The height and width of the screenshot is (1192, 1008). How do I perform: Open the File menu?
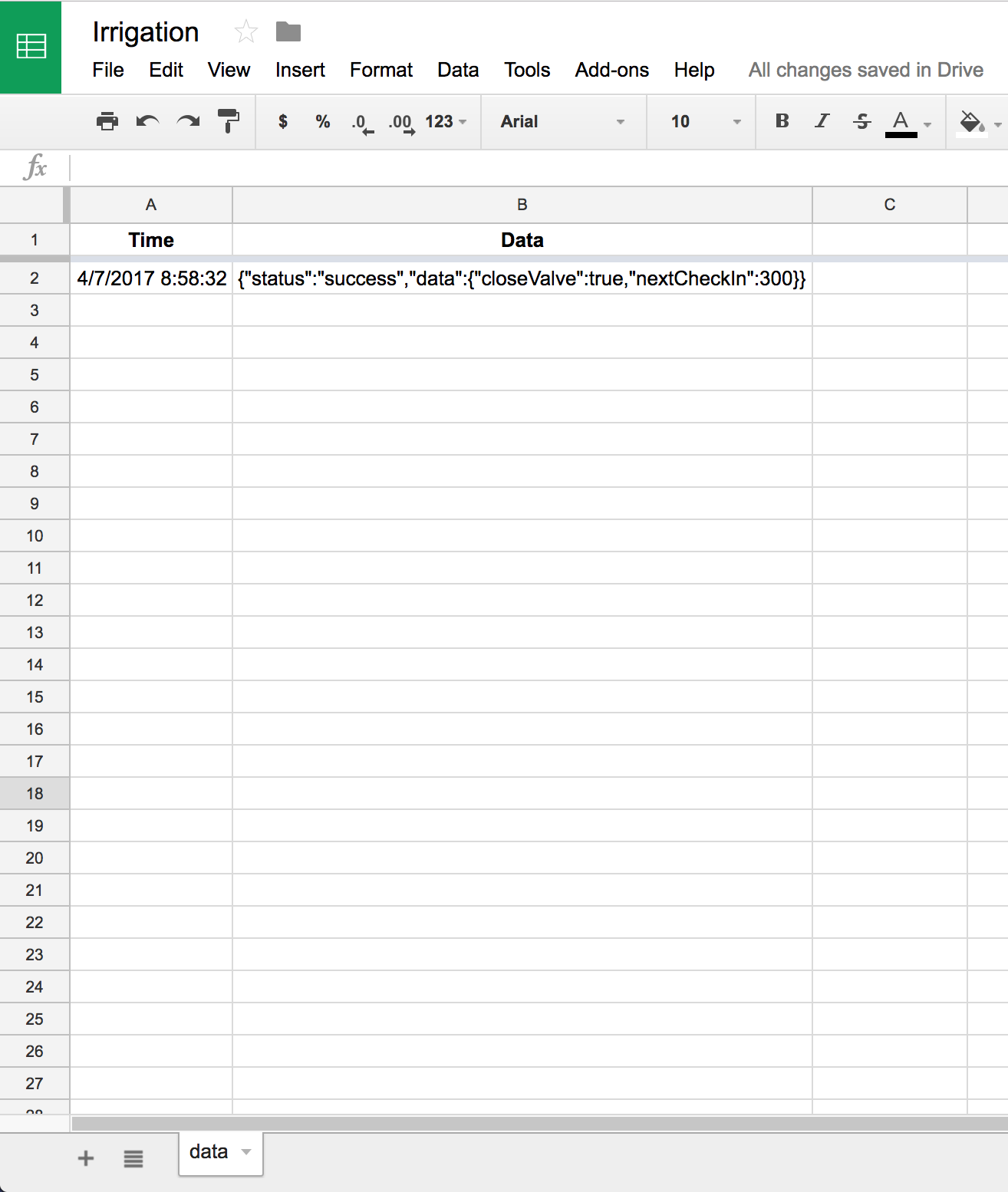tap(108, 70)
